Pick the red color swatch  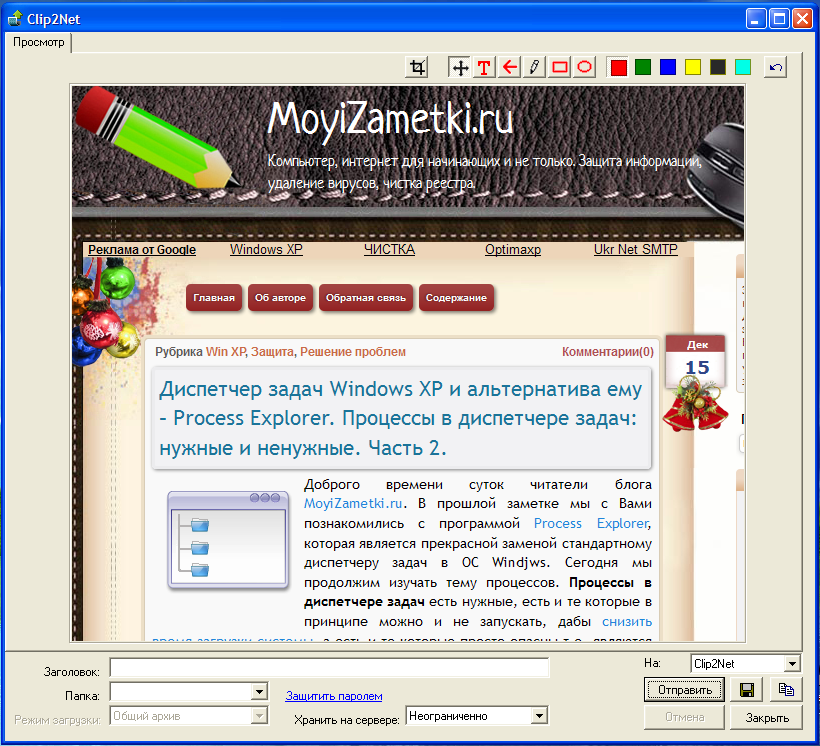[x=619, y=67]
